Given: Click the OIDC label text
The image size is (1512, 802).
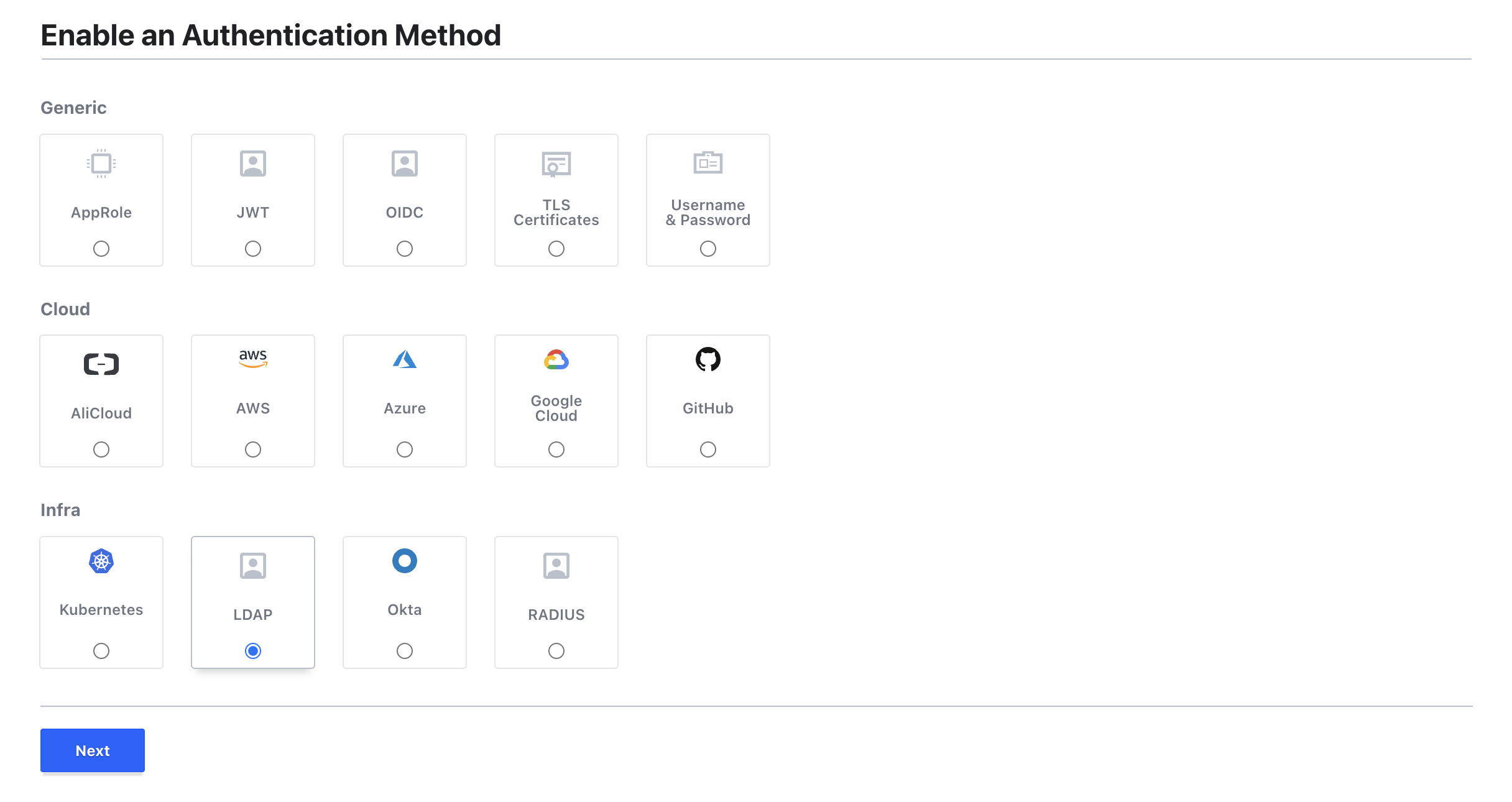Looking at the screenshot, I should point(405,213).
